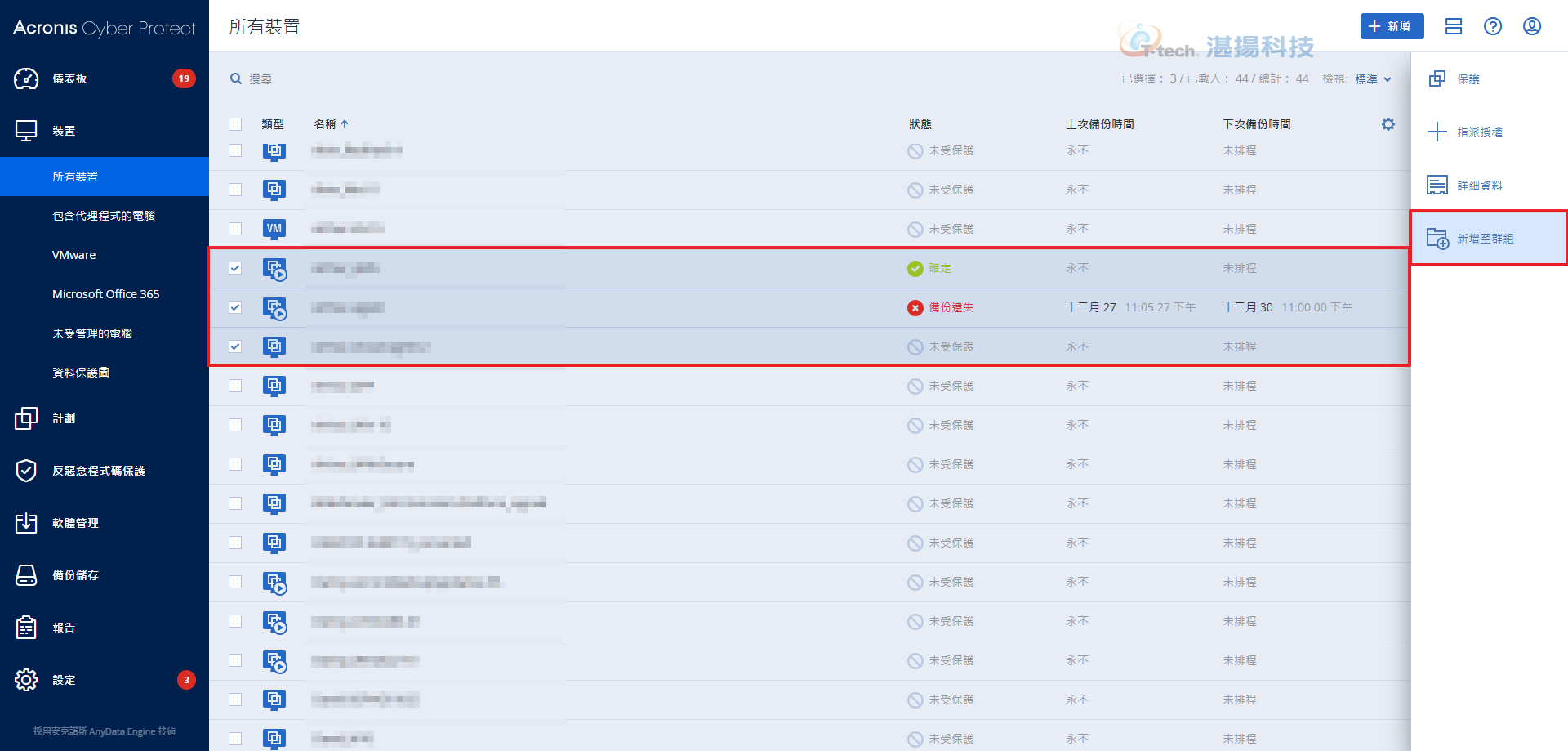Click the help question mark icon

tap(1493, 26)
